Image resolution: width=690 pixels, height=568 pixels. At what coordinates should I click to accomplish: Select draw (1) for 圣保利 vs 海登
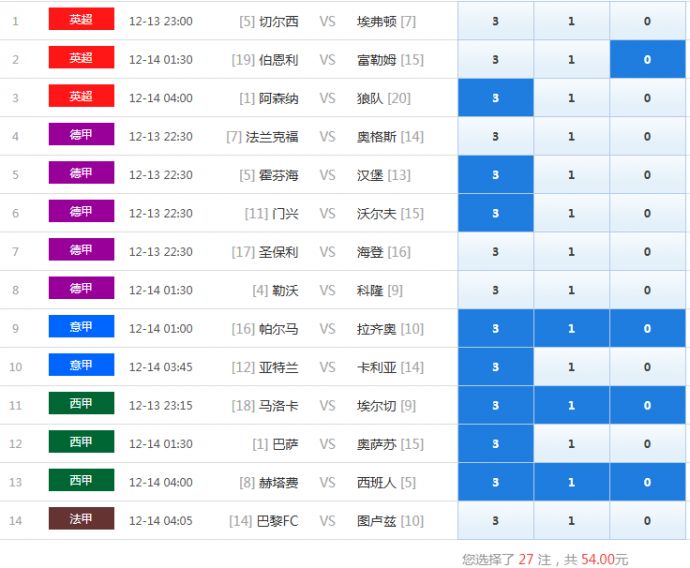tap(571, 252)
